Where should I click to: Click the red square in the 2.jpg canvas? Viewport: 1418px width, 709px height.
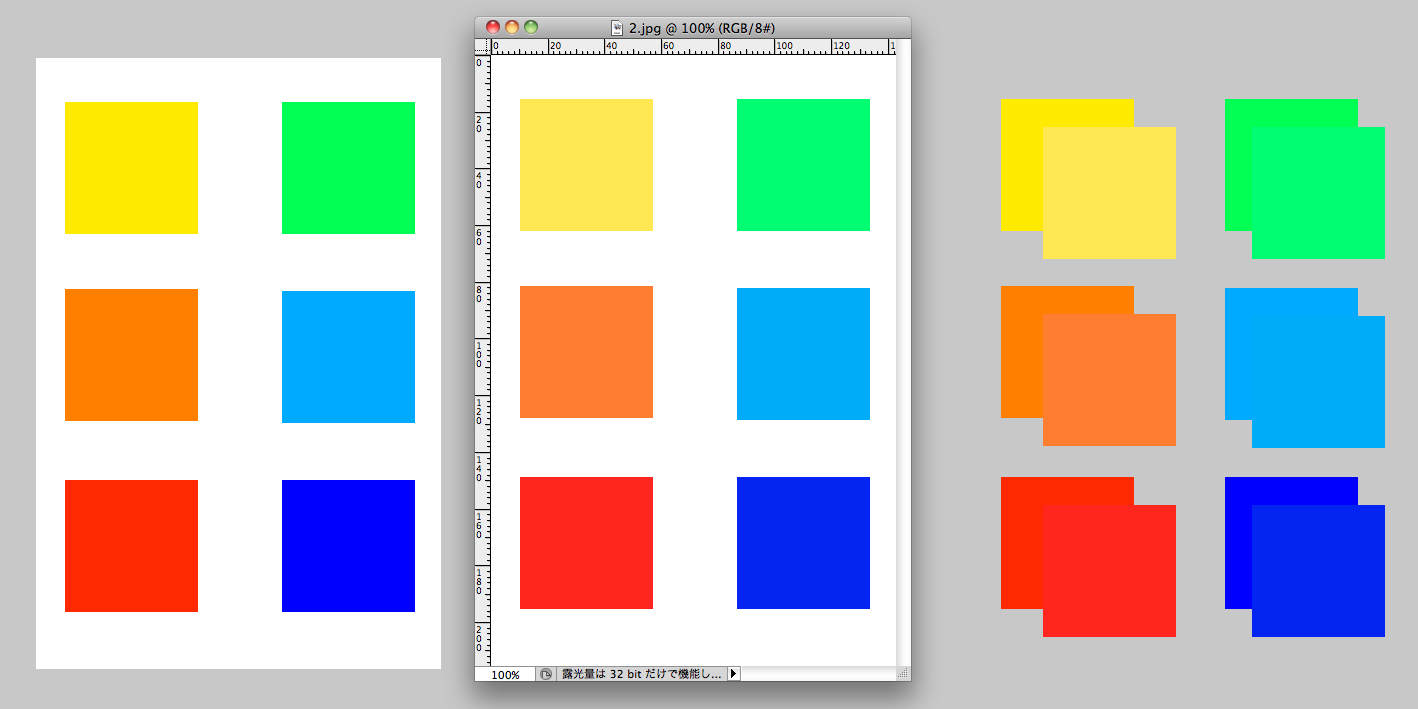(x=586, y=543)
